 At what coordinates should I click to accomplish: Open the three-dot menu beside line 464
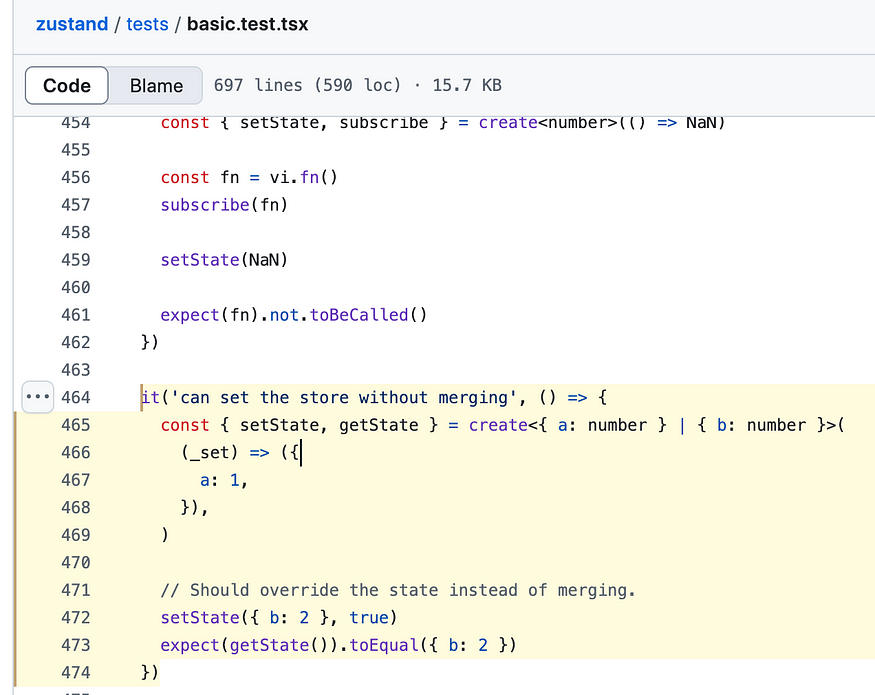pyautogui.click(x=38, y=397)
